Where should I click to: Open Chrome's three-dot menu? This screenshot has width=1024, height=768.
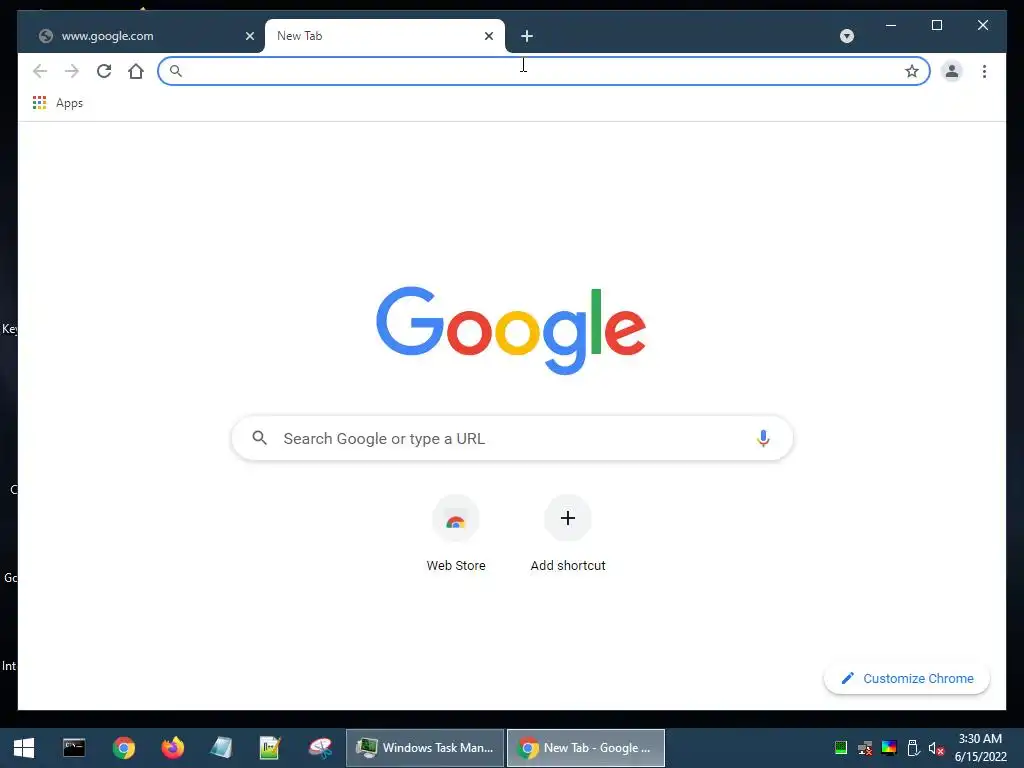pyautogui.click(x=984, y=71)
